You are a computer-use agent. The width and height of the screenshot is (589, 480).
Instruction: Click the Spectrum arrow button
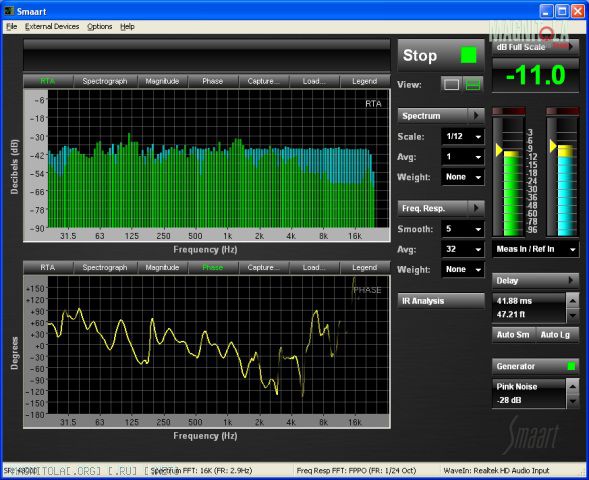click(x=476, y=116)
